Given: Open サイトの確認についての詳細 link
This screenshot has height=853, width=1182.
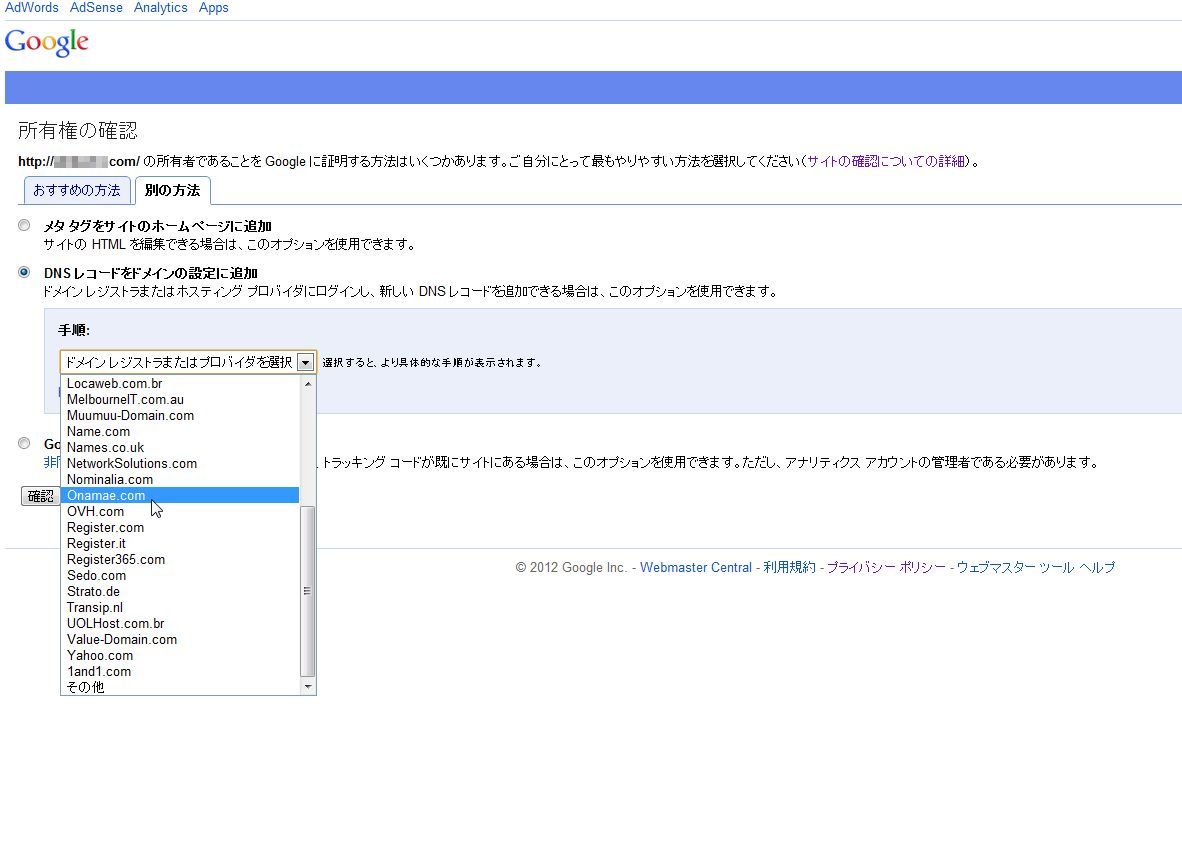Looking at the screenshot, I should (x=886, y=161).
